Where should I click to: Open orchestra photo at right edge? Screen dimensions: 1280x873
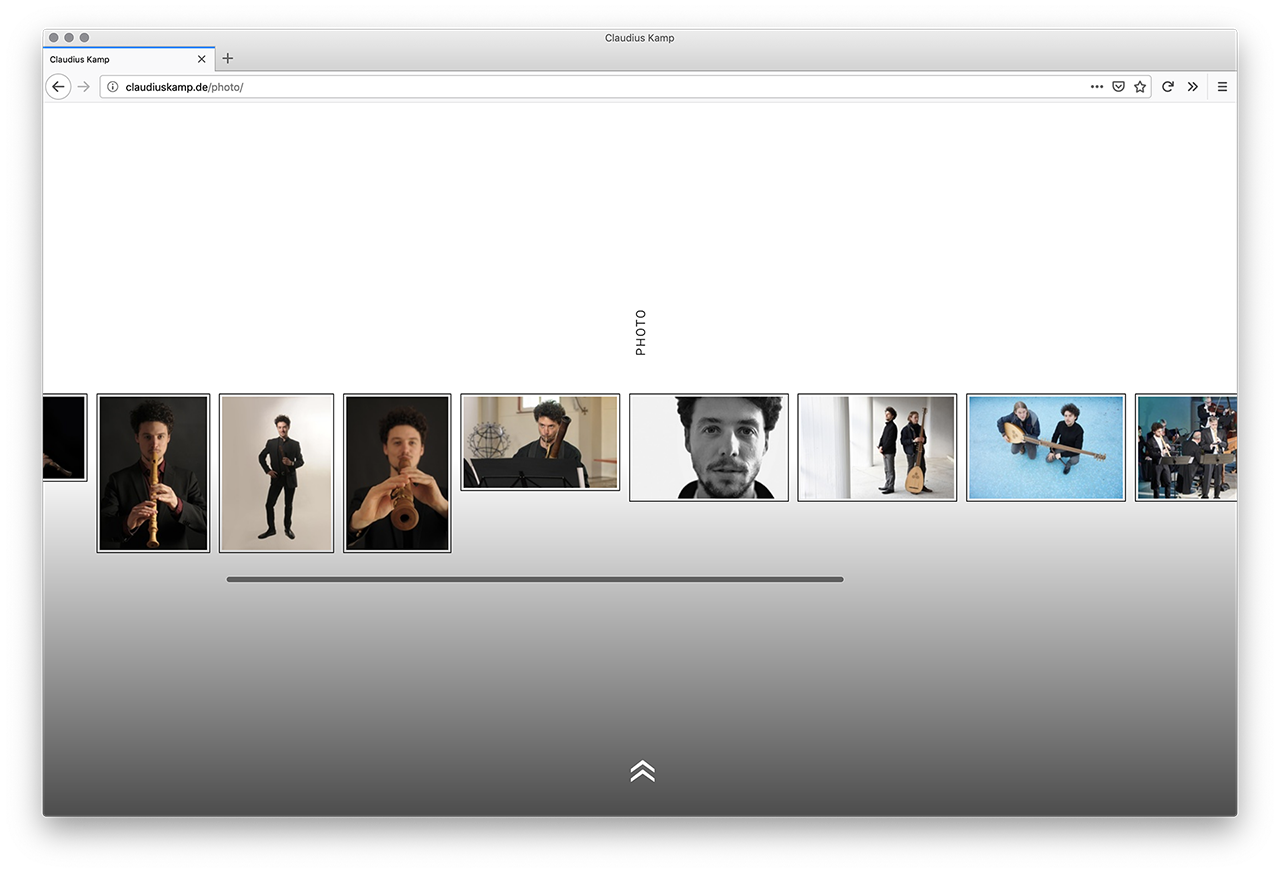coord(1186,447)
